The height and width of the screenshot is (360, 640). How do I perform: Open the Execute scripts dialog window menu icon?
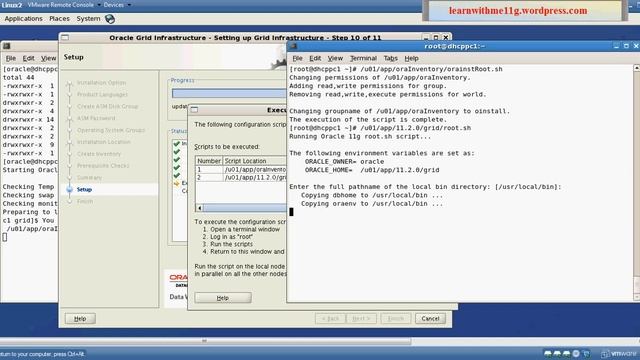click(x=194, y=110)
